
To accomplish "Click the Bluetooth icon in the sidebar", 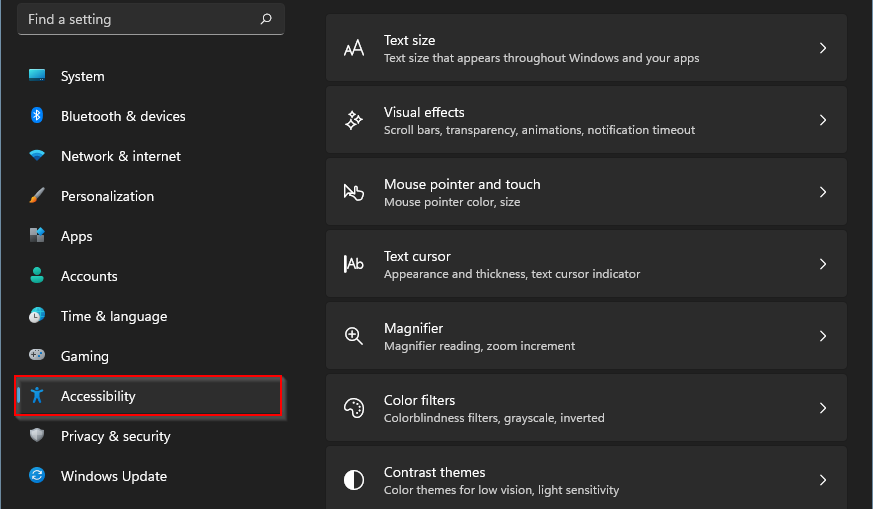I will (x=37, y=115).
